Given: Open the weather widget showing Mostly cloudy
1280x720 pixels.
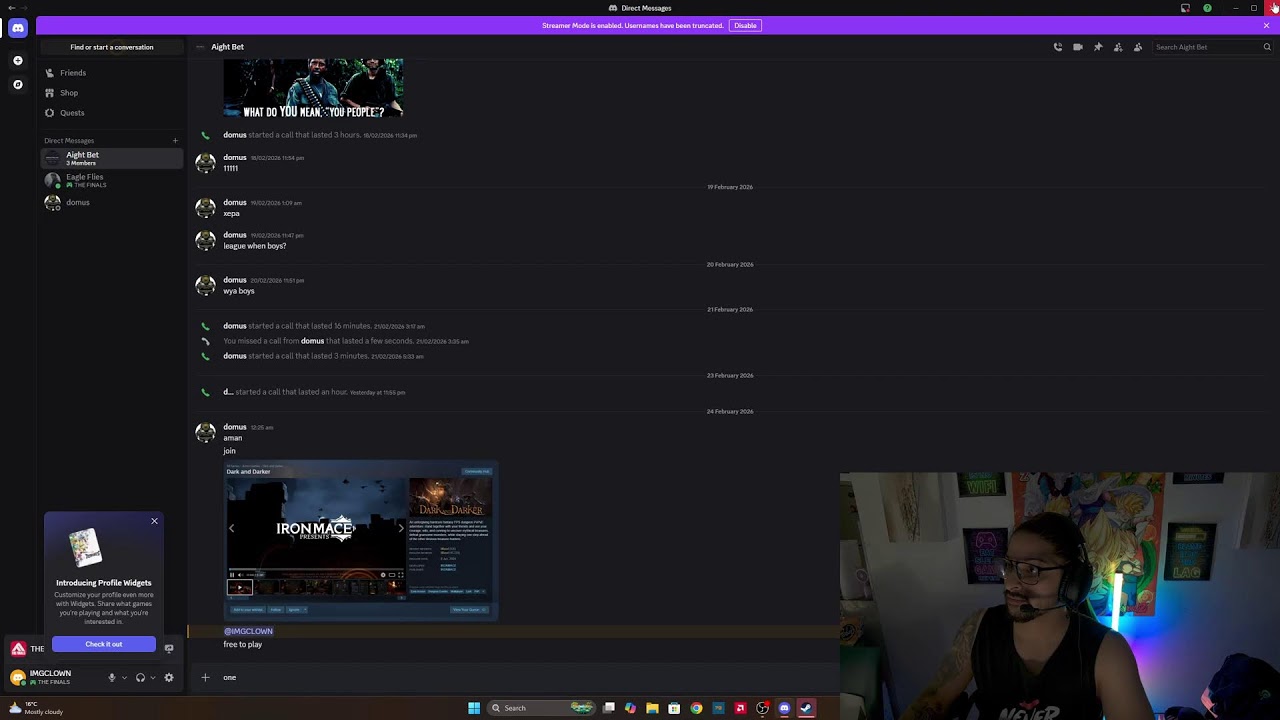Looking at the screenshot, I should 36,708.
